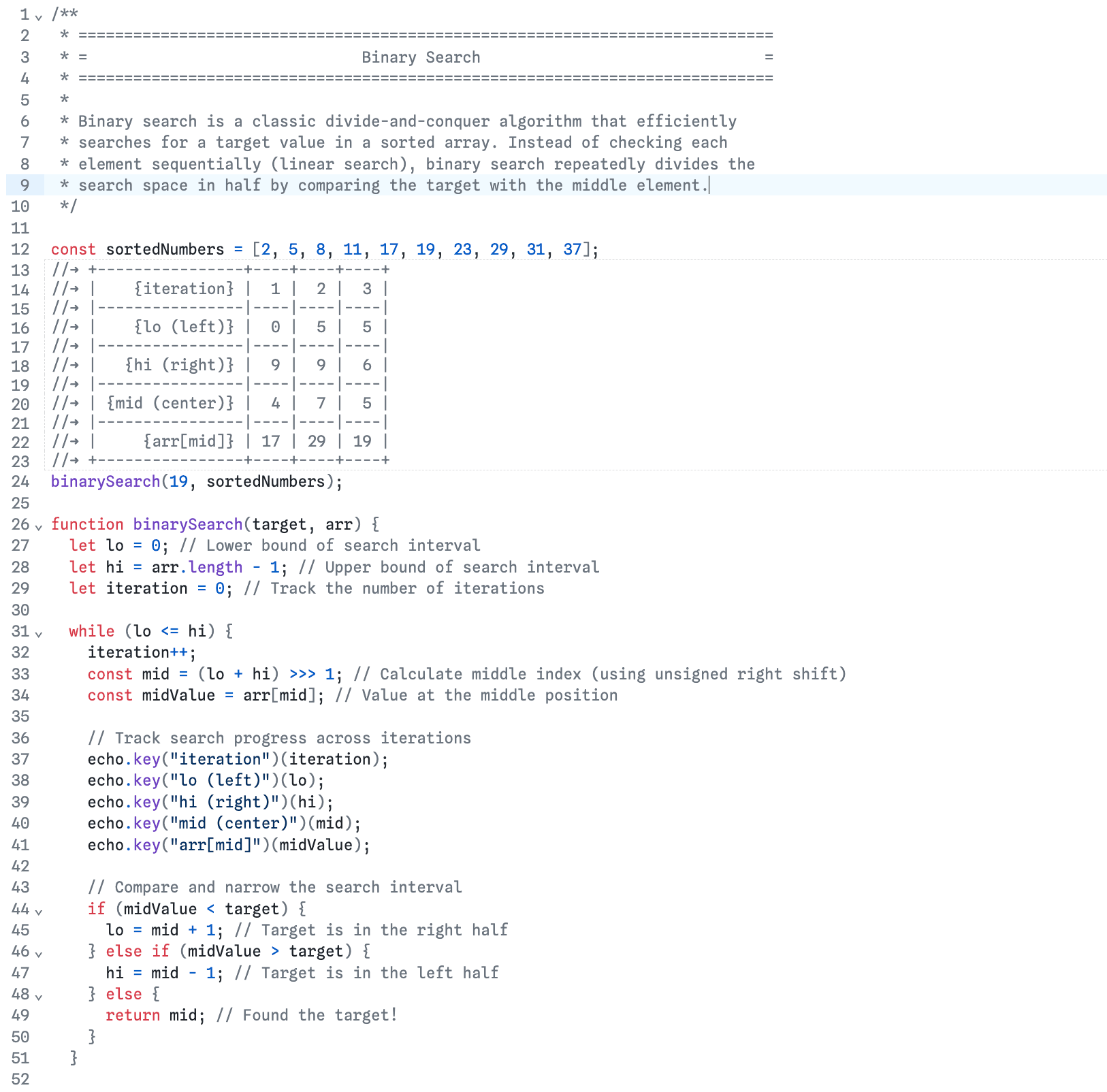1107x1092 pixels.
Task: Select line number 33 in the gutter
Action: [20, 674]
